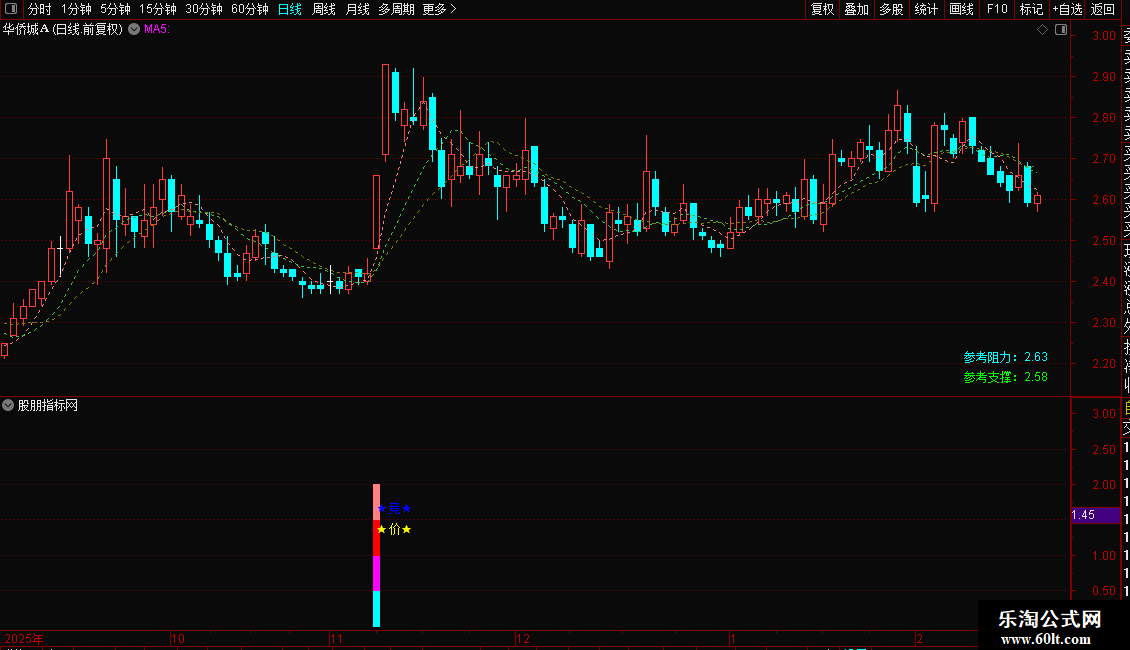Click the 标记 mark button
Screen dimensions: 1130x650
(1031, 9)
